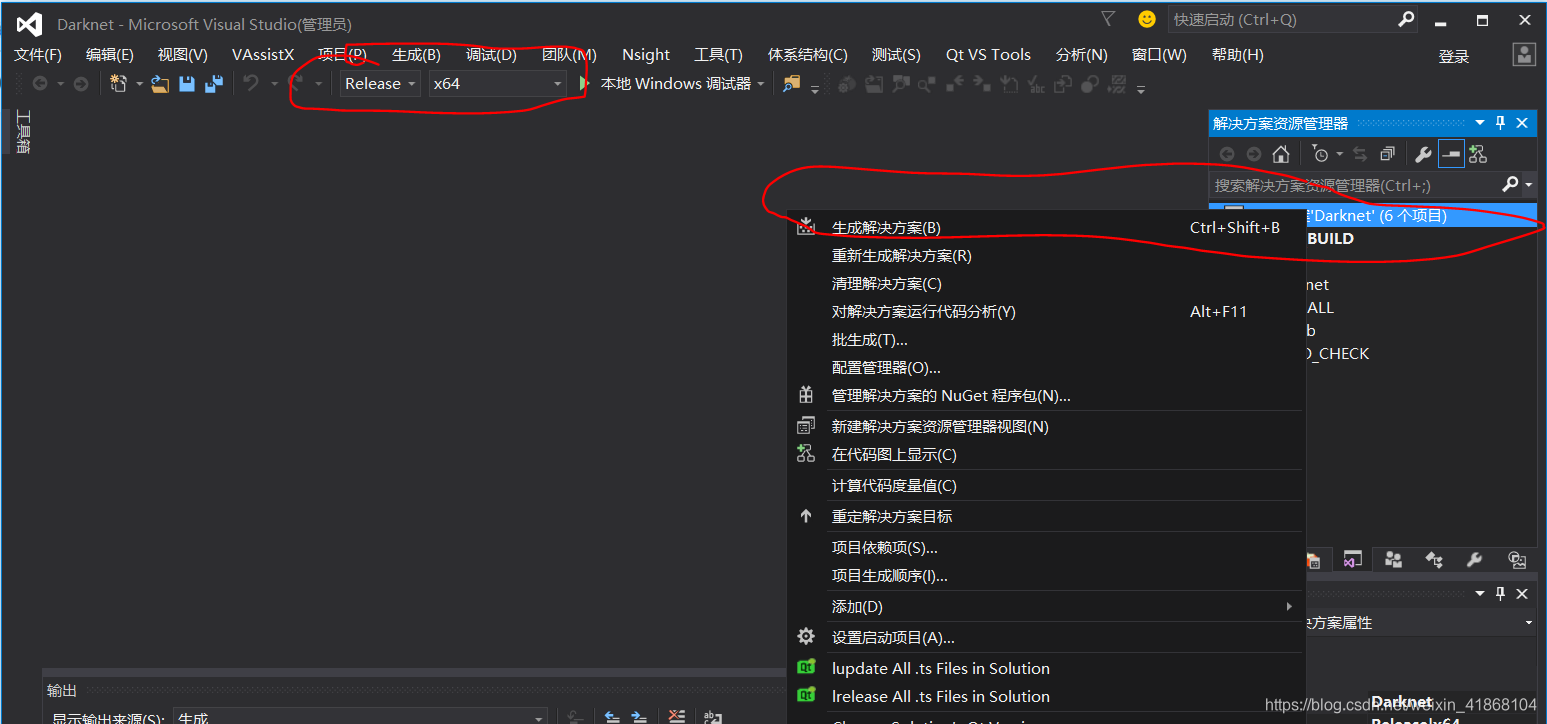
Task: Select 项目依赖项(S)... entry
Action: pos(1045,548)
